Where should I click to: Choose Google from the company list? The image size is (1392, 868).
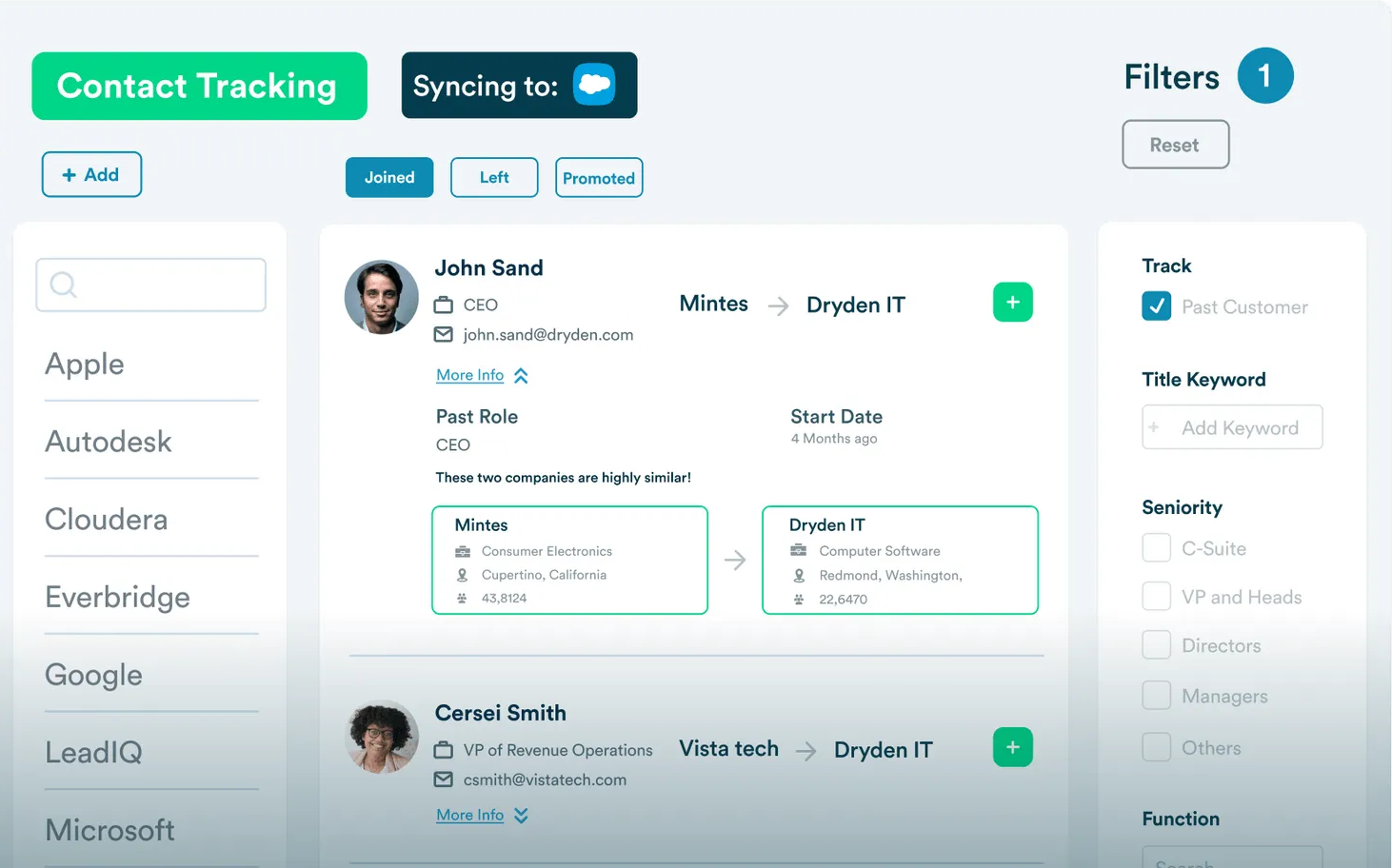(x=94, y=676)
